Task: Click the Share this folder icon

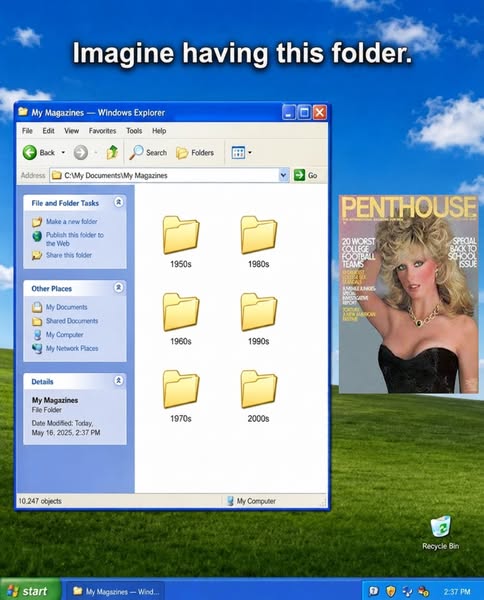Action: pos(37,255)
